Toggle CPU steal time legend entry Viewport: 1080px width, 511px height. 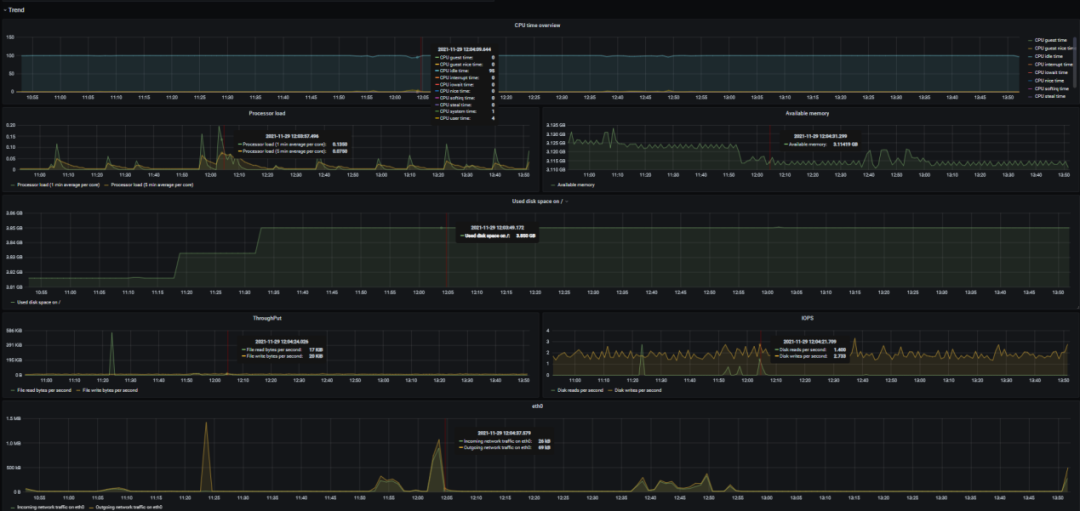point(1050,96)
